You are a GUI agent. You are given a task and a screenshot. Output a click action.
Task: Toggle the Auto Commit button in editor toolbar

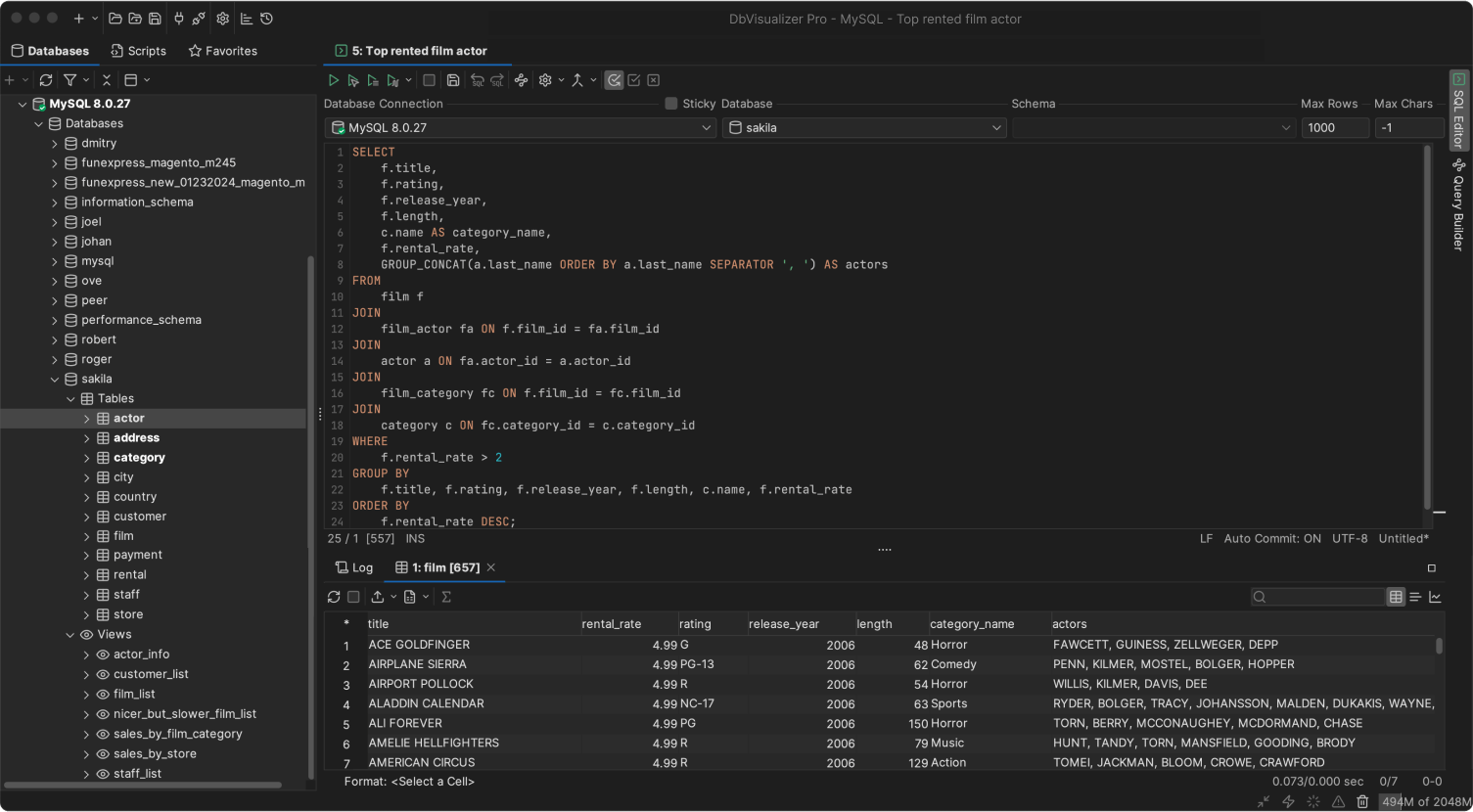614,80
